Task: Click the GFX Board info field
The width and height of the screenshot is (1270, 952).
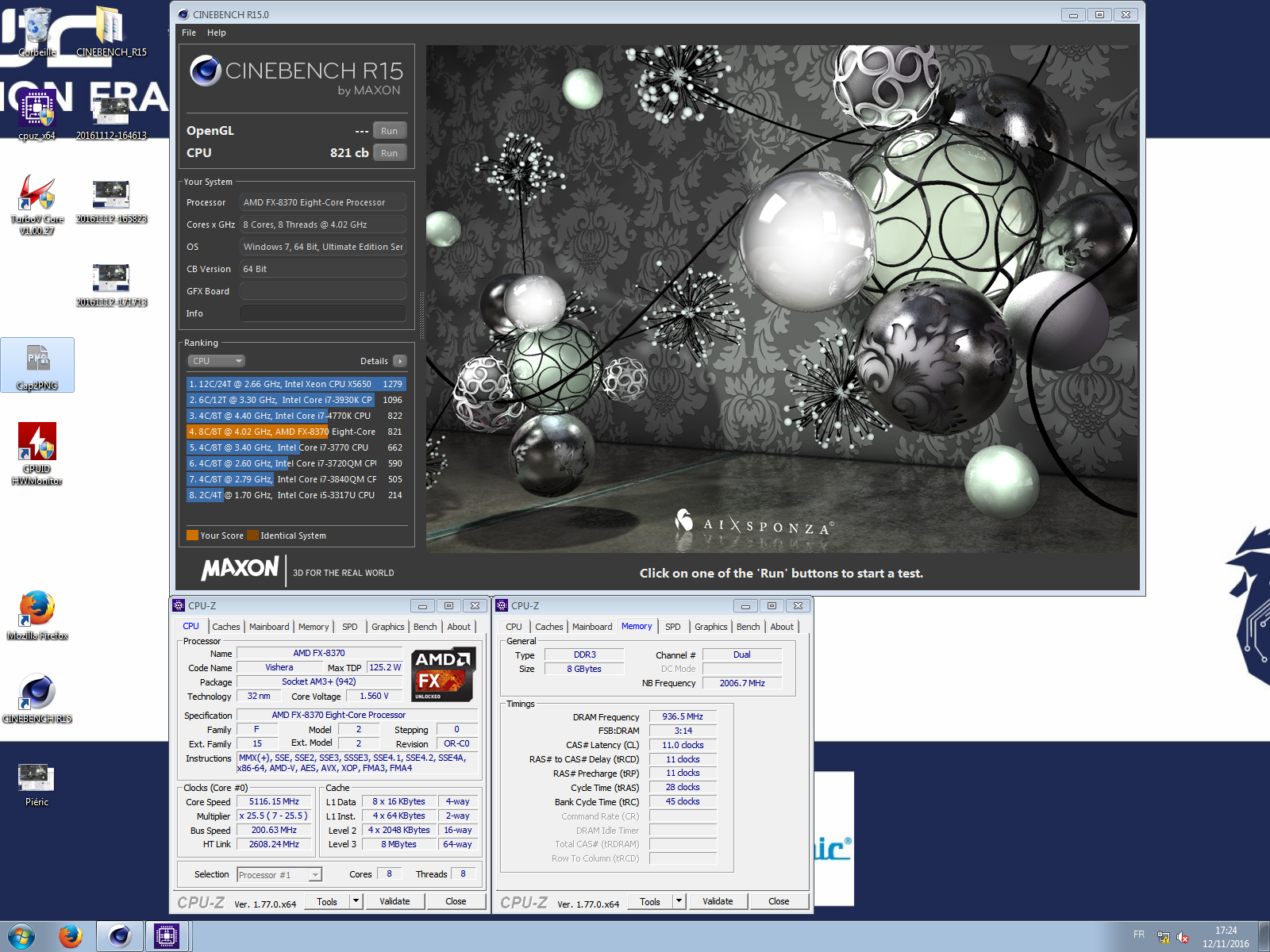Action: [323, 291]
